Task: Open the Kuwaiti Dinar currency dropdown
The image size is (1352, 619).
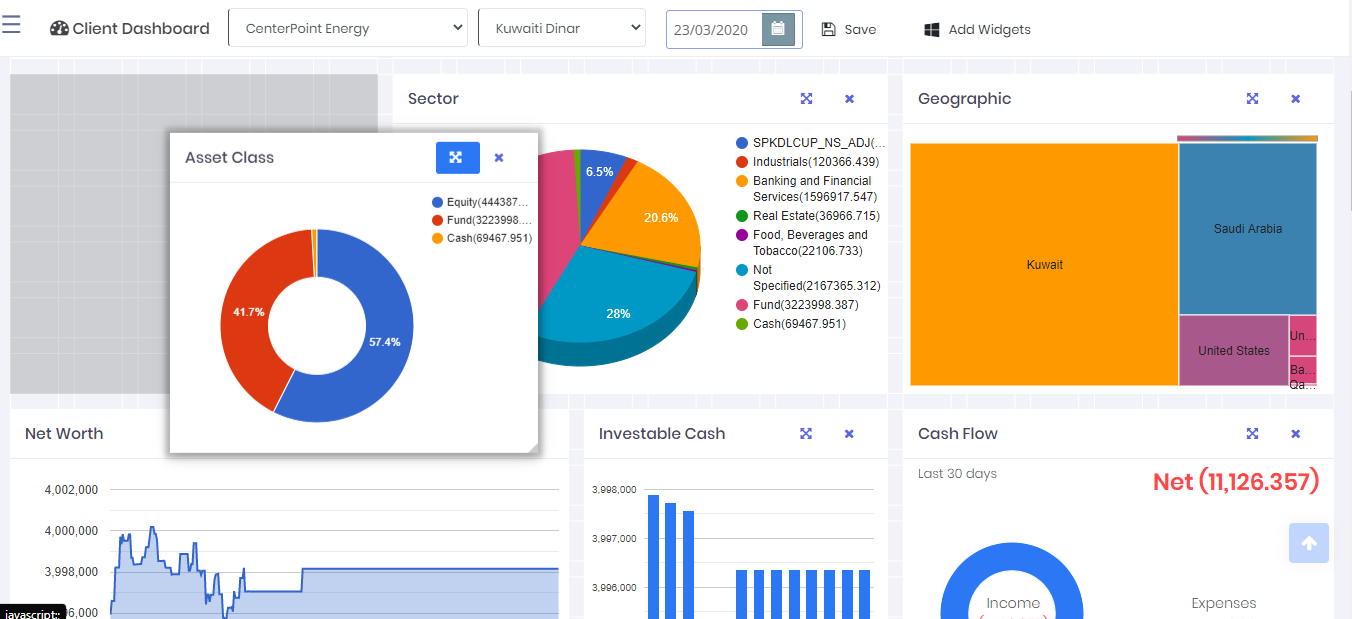Action: point(562,28)
